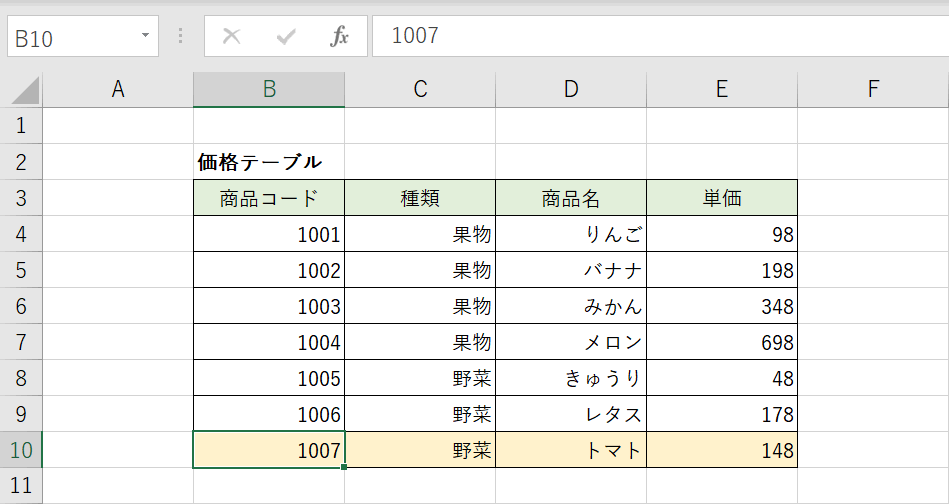
Task: Click the 商品名 header cell
Action: (571, 198)
